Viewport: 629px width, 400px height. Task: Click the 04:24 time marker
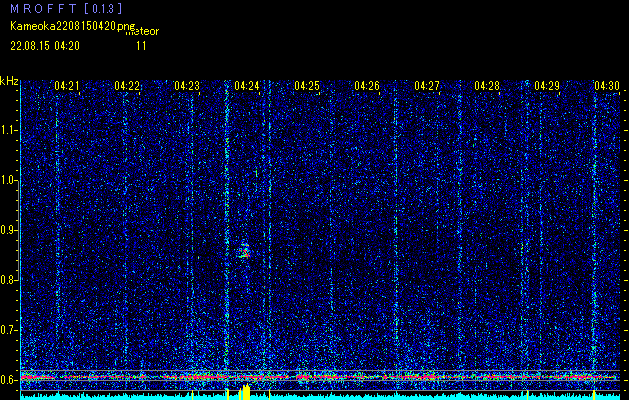(247, 85)
